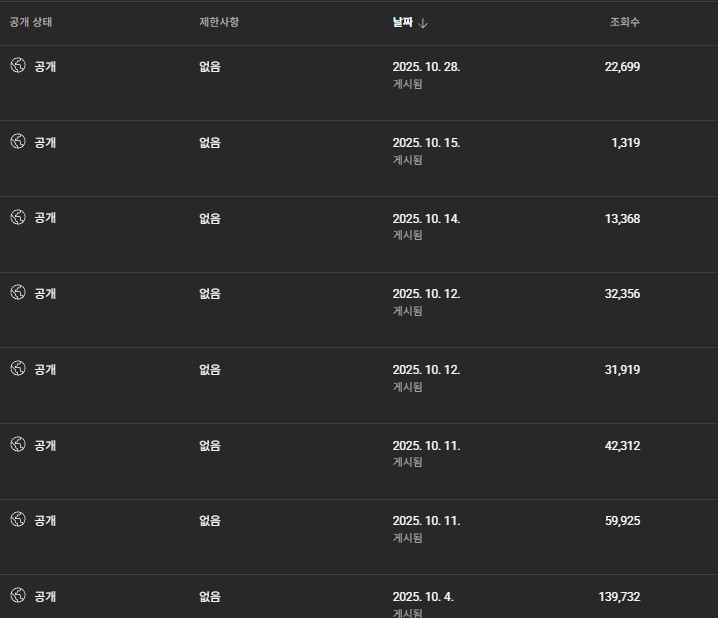718x618 pixels.
Task: Click globe icon in 139,732 views row
Action: pos(17,596)
